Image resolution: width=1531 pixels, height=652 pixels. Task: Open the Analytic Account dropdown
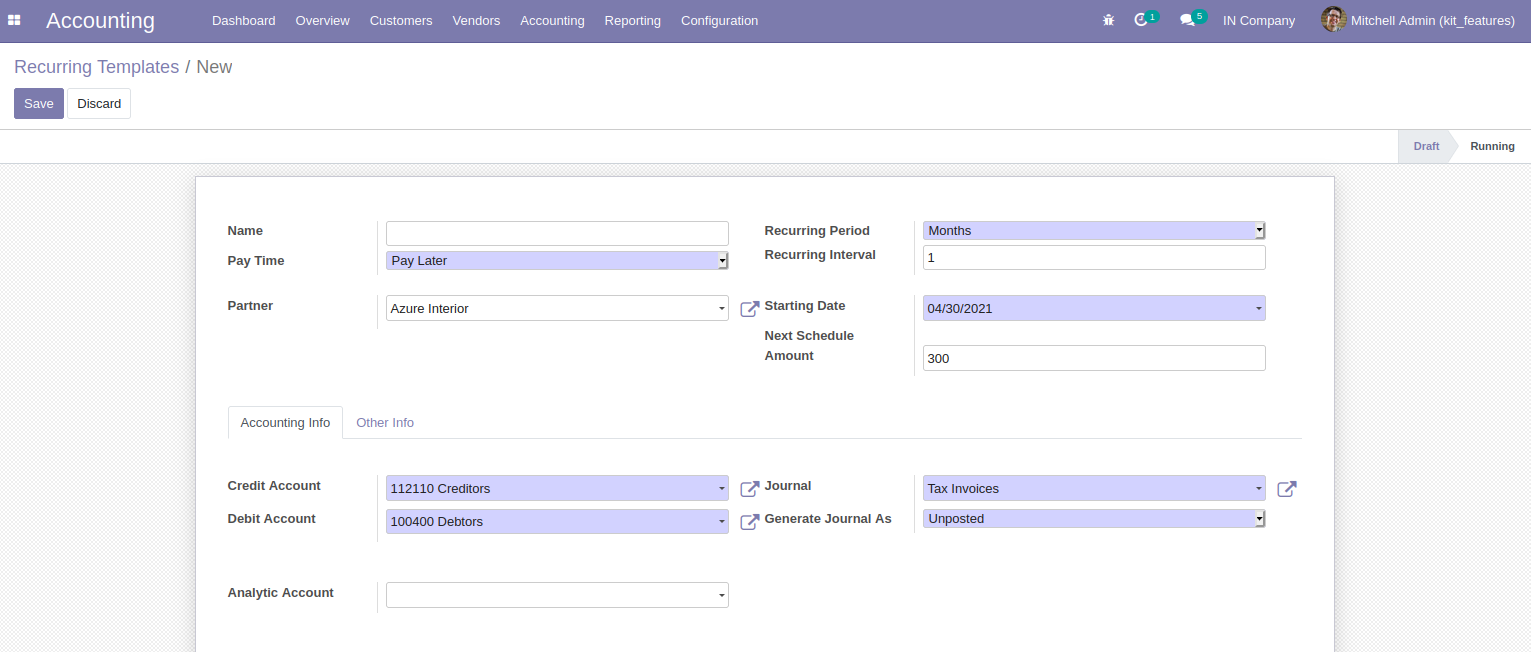click(x=557, y=595)
